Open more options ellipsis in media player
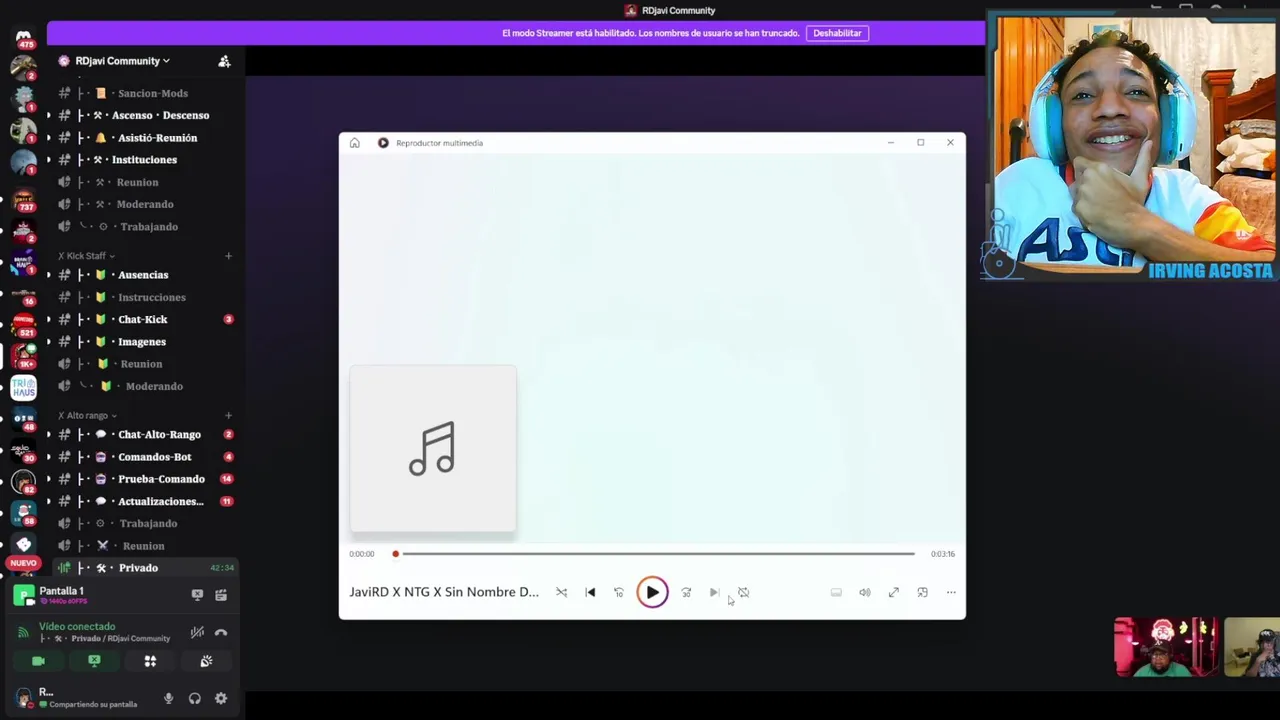This screenshot has height=720, width=1280. point(951,592)
